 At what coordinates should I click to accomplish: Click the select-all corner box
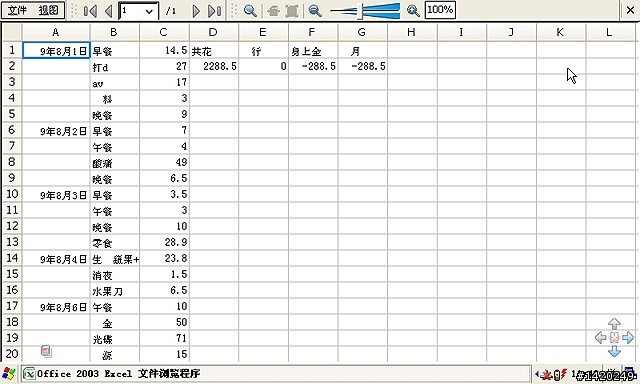click(x=12, y=32)
